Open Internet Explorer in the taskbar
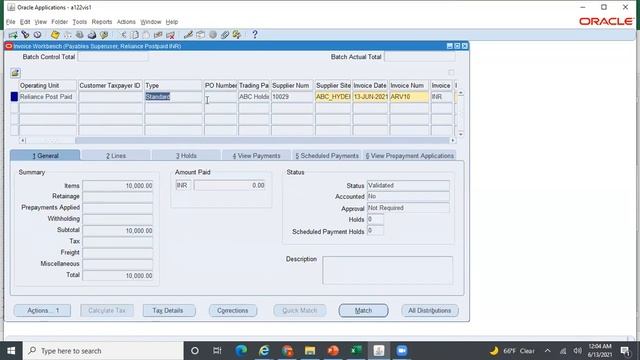Image resolution: width=640 pixels, height=360 pixels. pos(264,351)
